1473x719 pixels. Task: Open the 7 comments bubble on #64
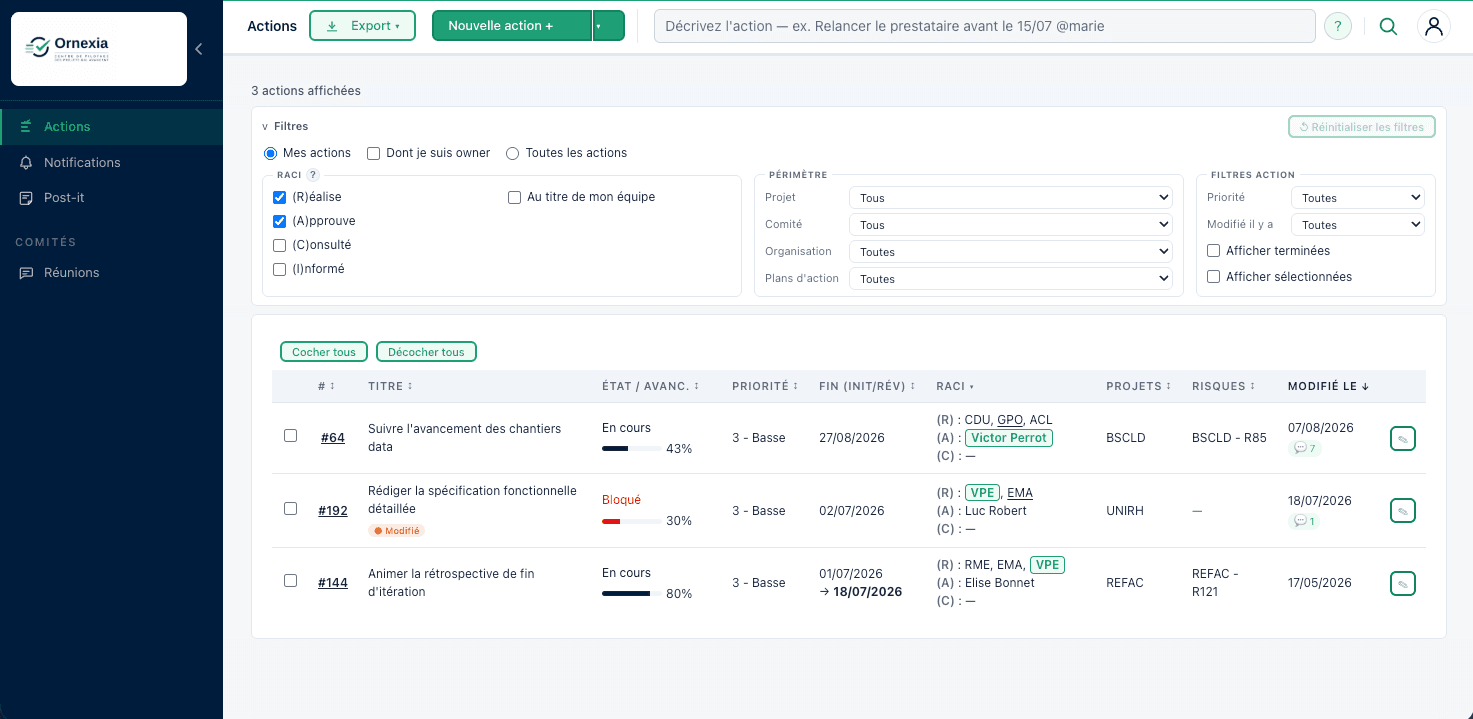click(1305, 448)
